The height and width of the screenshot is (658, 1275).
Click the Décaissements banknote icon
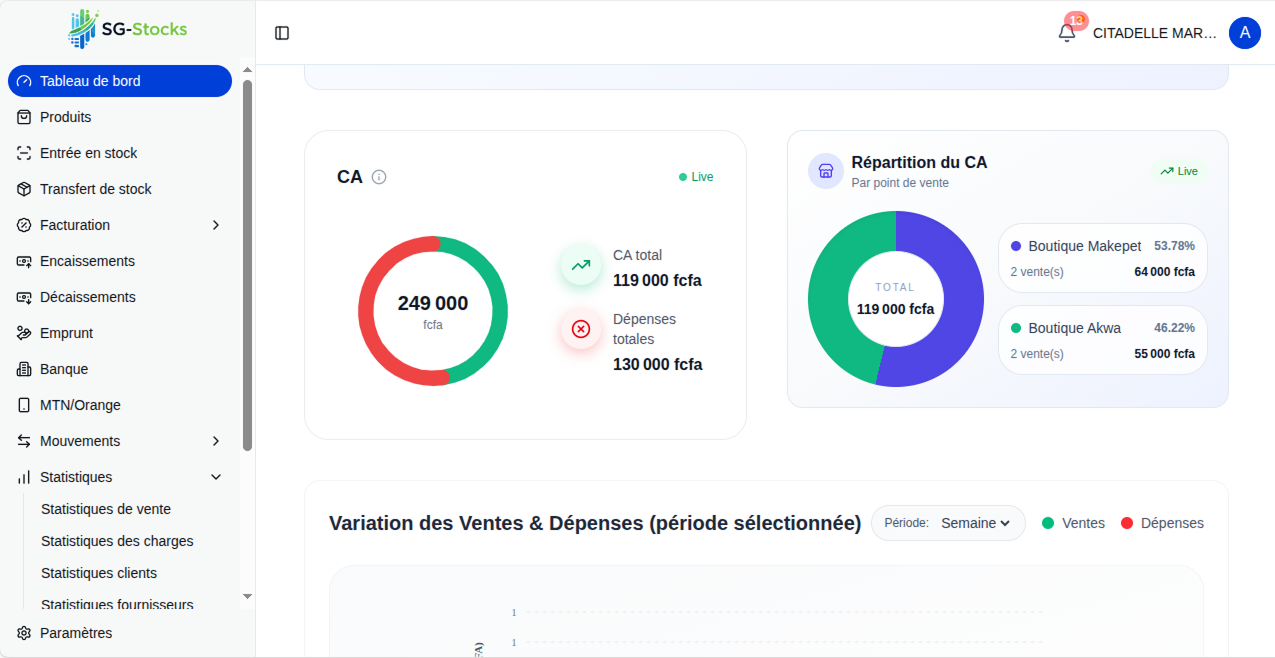click(24, 297)
